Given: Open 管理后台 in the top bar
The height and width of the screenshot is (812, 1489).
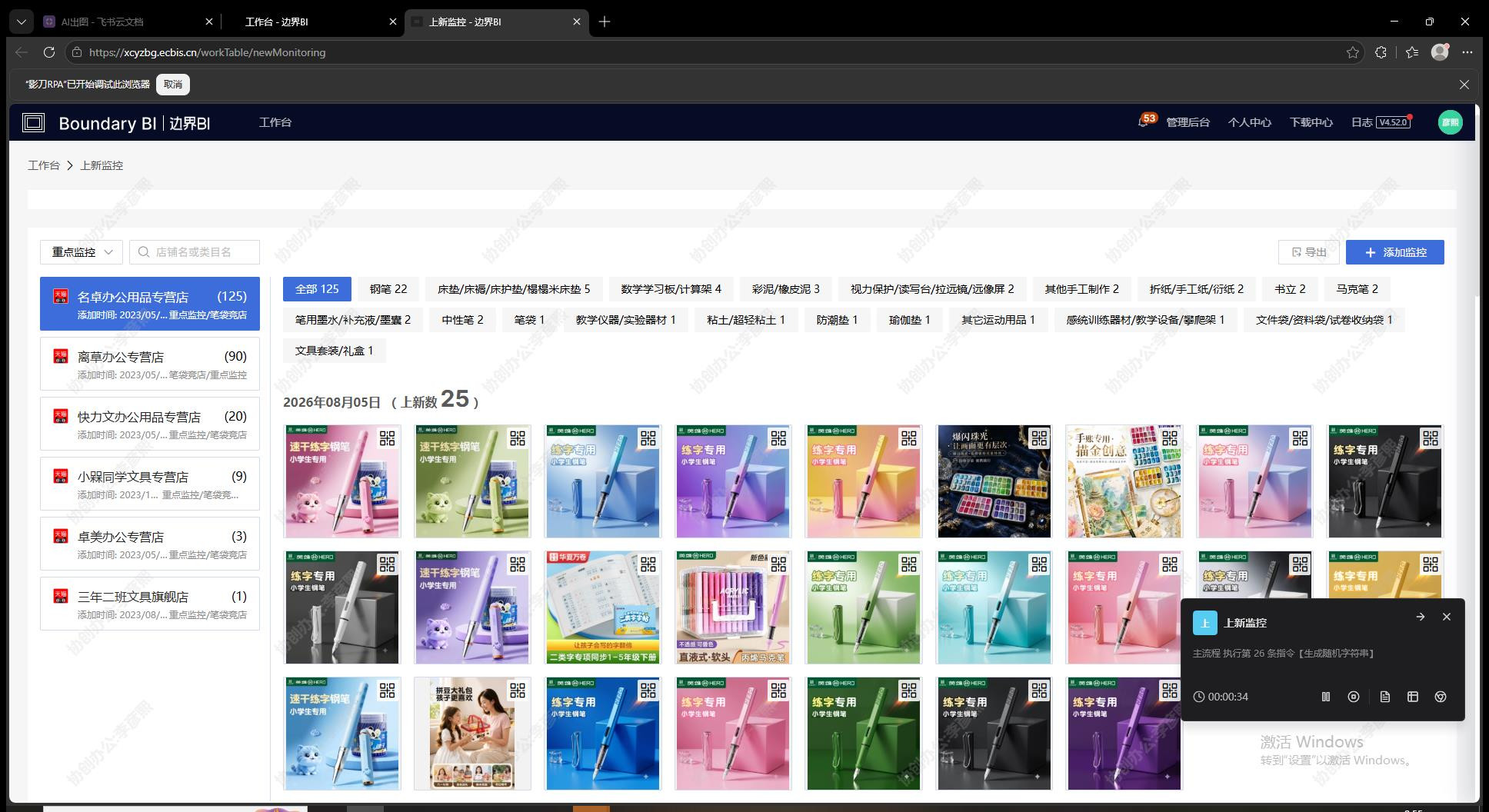Looking at the screenshot, I should click(1188, 122).
